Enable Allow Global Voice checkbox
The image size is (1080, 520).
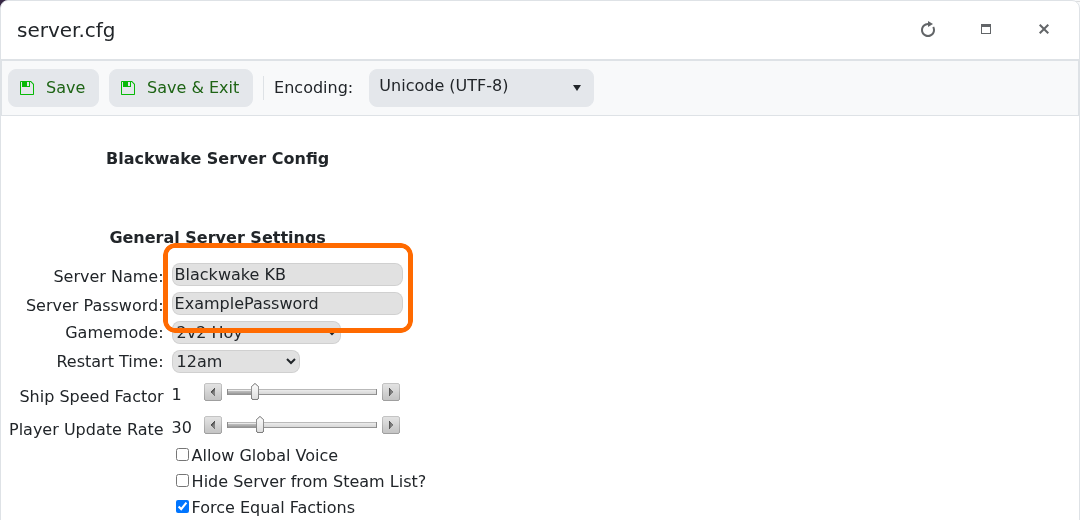tap(183, 455)
